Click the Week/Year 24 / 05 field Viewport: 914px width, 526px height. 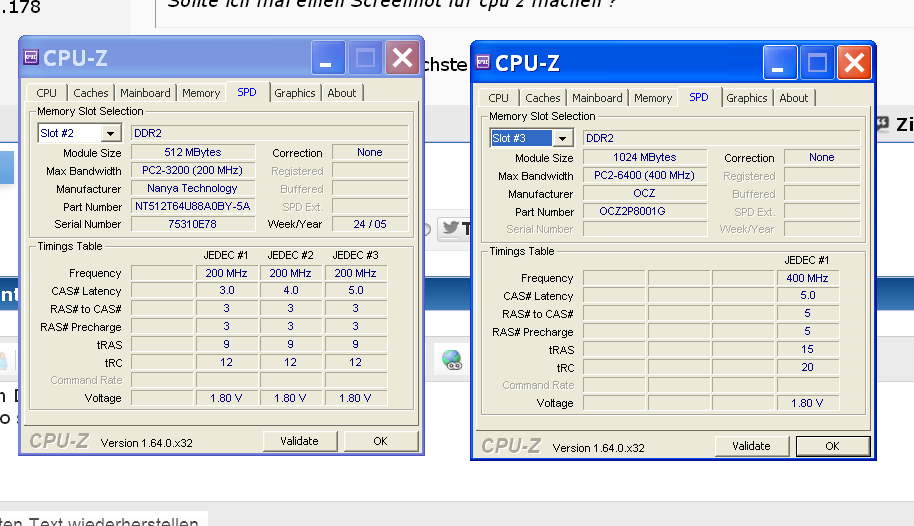(370, 224)
